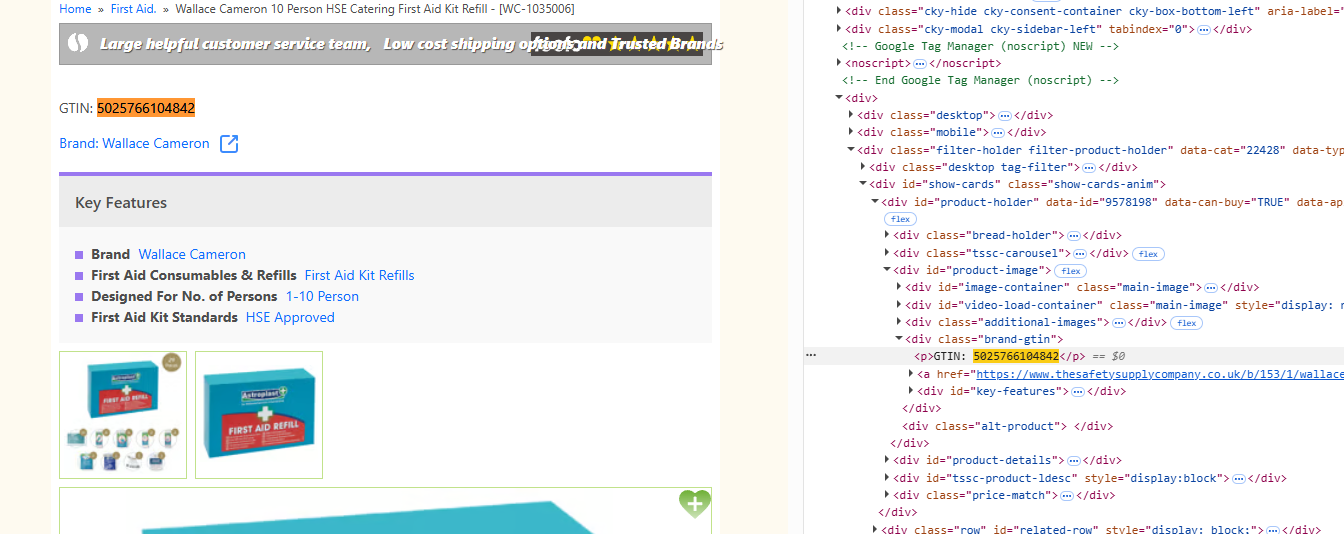This screenshot has height=534, width=1344.
Task: Expand the noscript node
Action: pos(839,63)
